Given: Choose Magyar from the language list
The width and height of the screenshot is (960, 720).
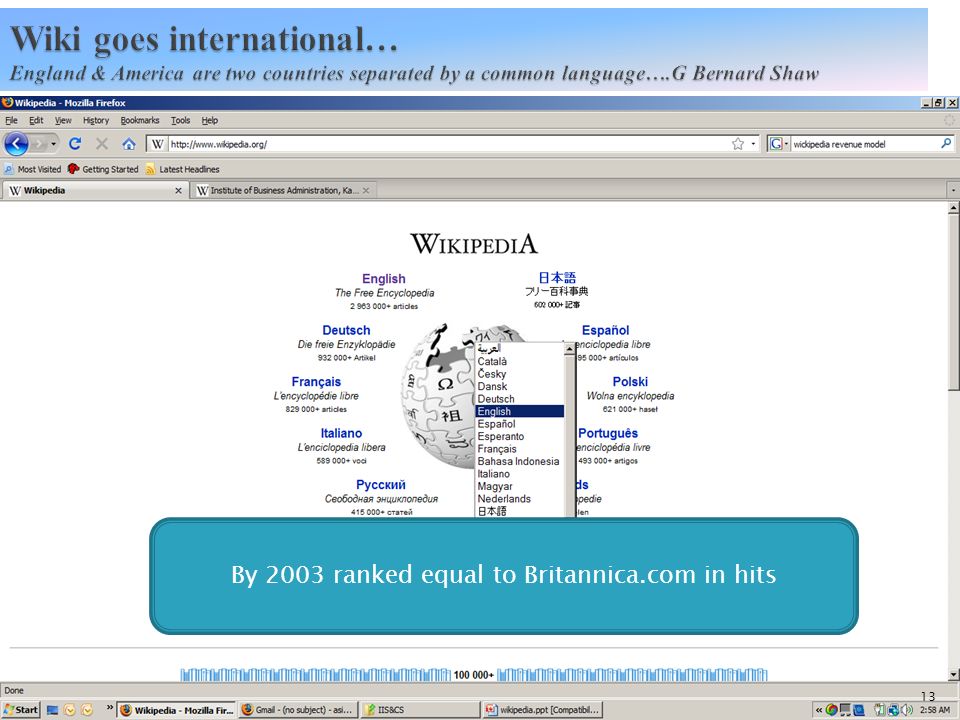Looking at the screenshot, I should [x=519, y=486].
